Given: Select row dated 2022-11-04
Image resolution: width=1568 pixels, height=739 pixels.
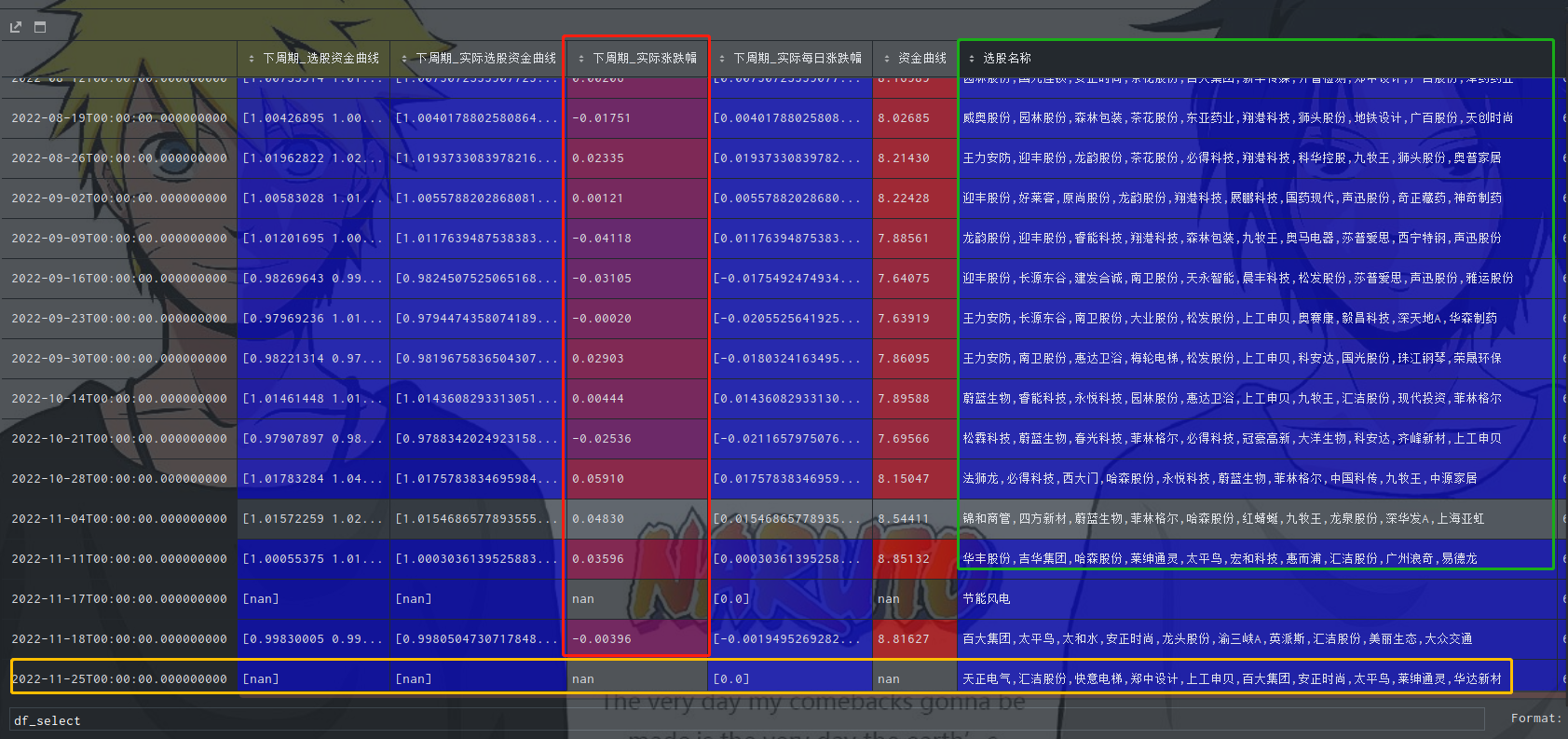Looking at the screenshot, I should point(119,519).
